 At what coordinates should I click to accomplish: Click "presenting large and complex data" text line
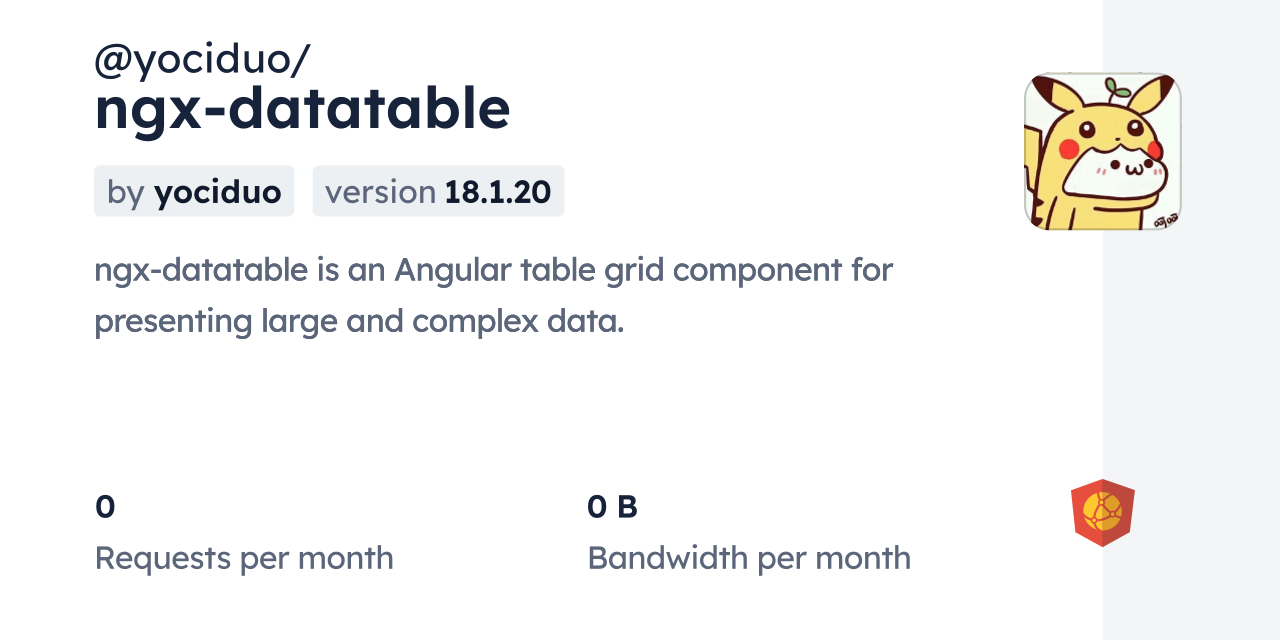click(x=359, y=322)
